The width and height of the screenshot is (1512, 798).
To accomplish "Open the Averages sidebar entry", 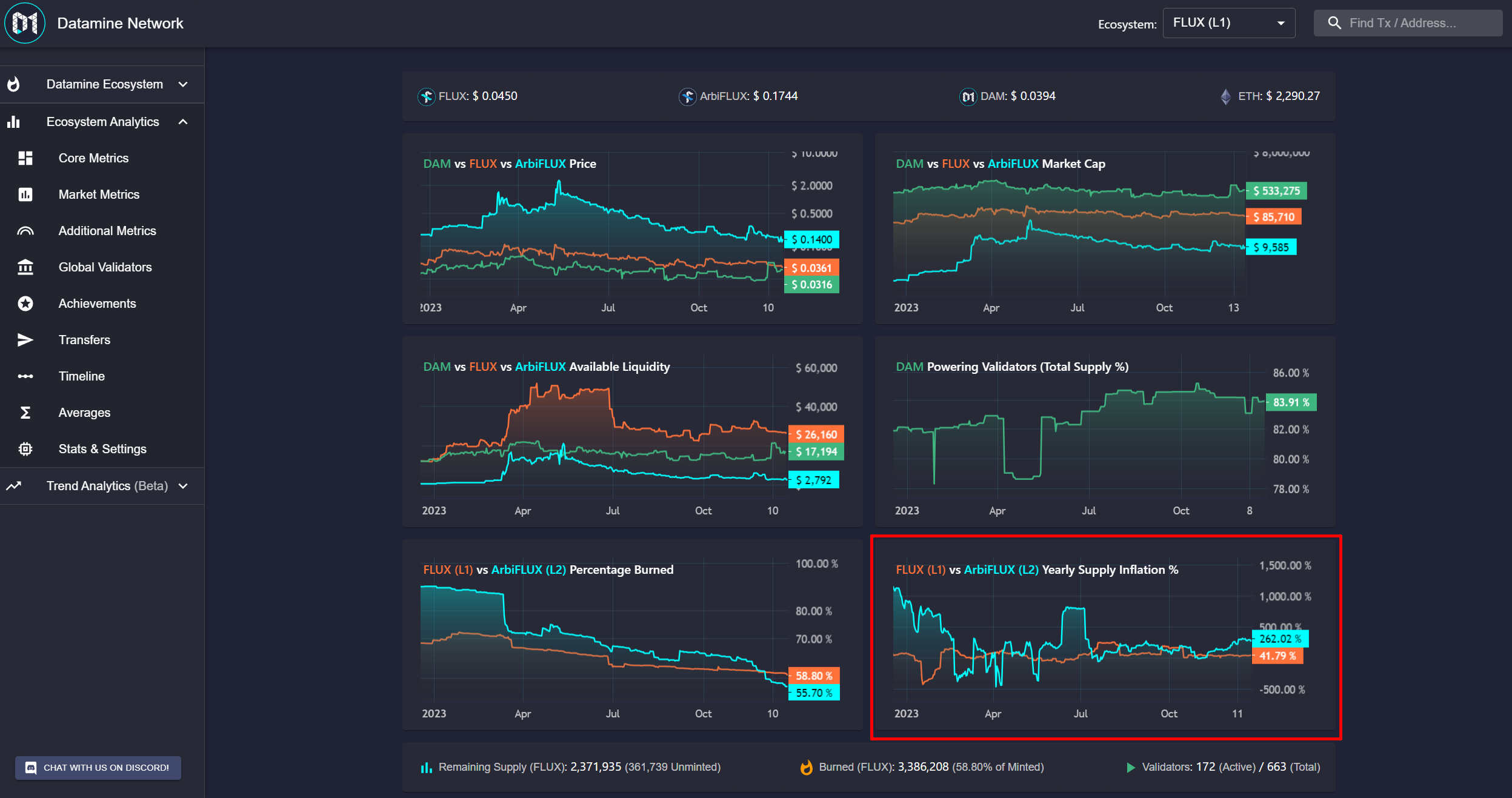I will [x=102, y=413].
